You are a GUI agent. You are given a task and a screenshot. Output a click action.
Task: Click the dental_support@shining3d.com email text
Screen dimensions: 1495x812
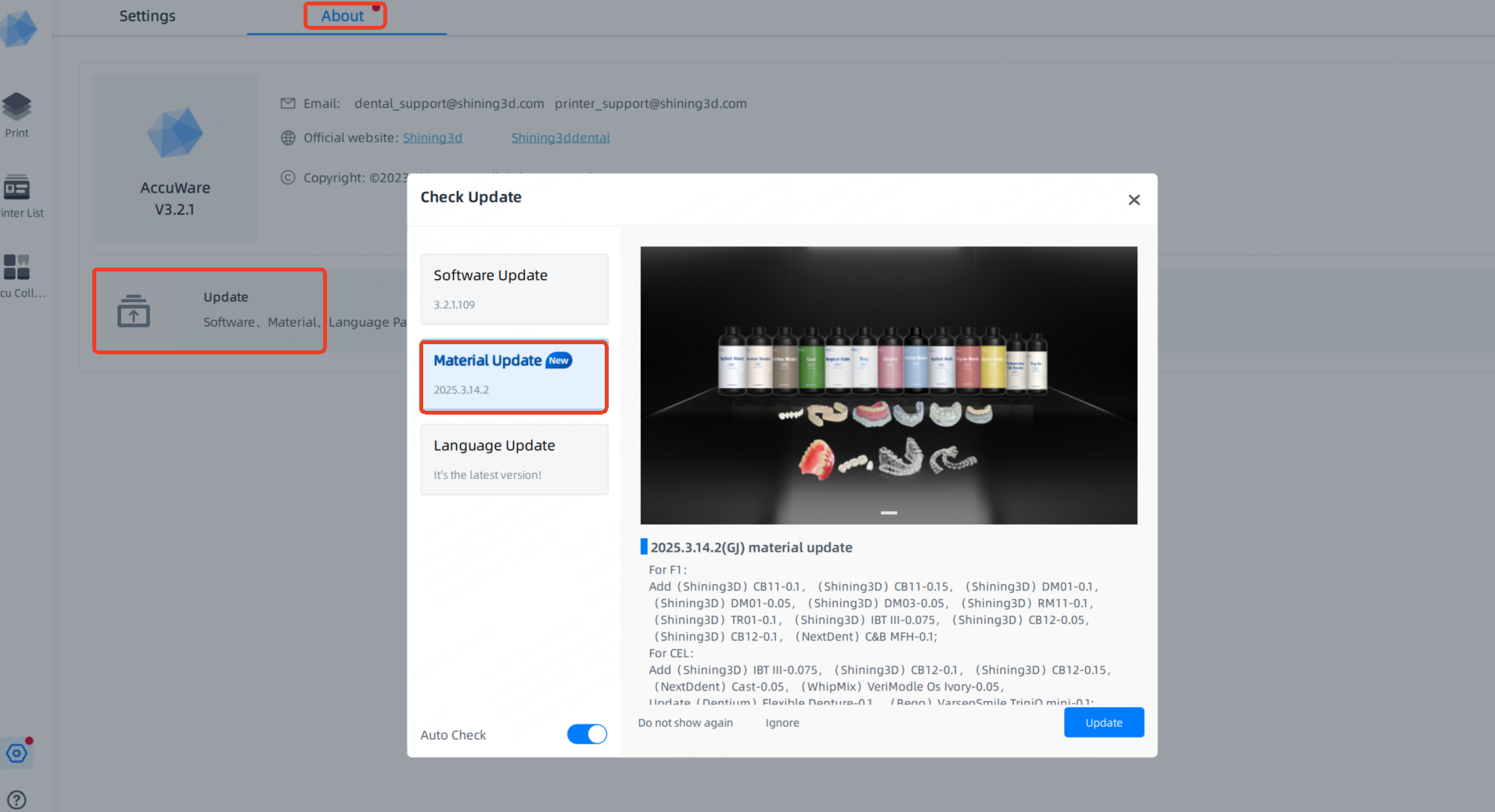pyautogui.click(x=449, y=103)
